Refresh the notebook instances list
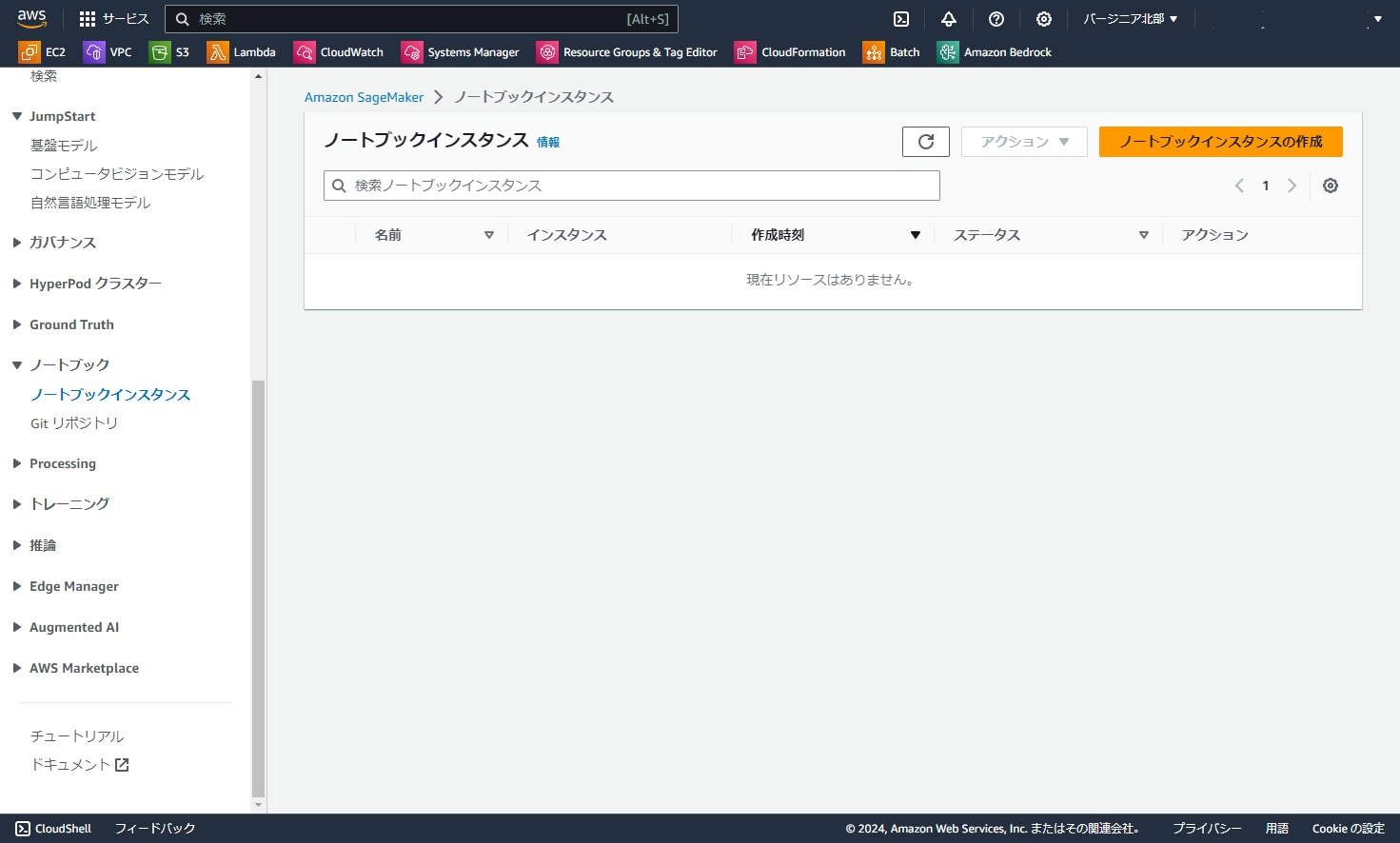1400x843 pixels. [925, 141]
